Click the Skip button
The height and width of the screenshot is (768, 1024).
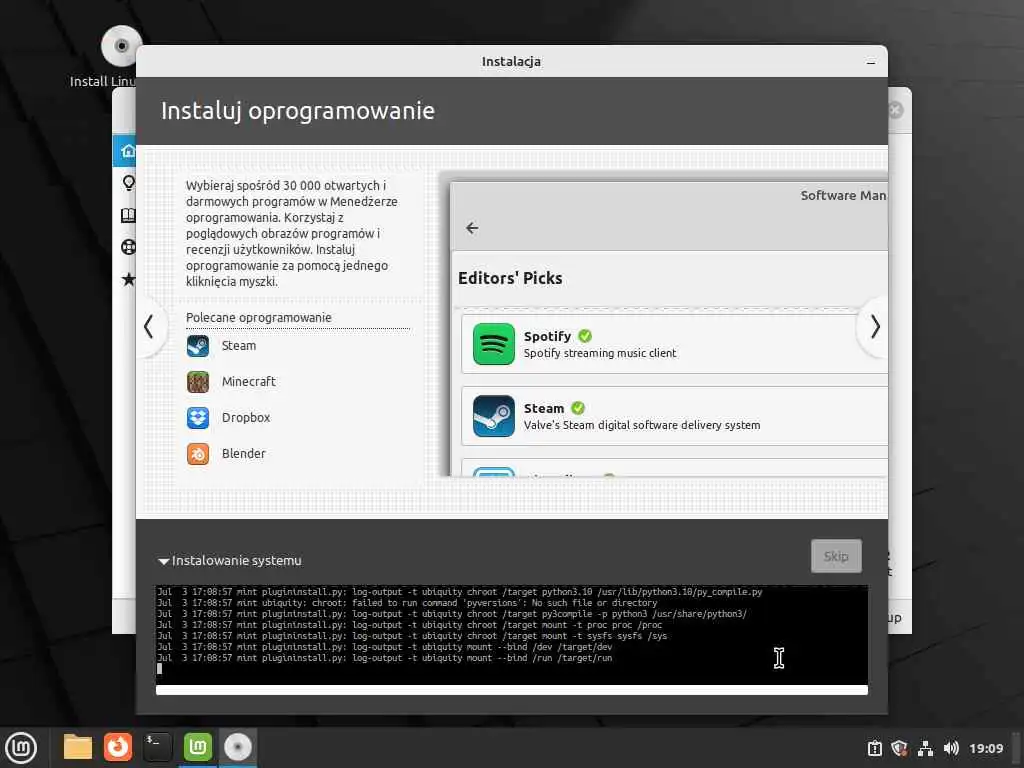836,556
